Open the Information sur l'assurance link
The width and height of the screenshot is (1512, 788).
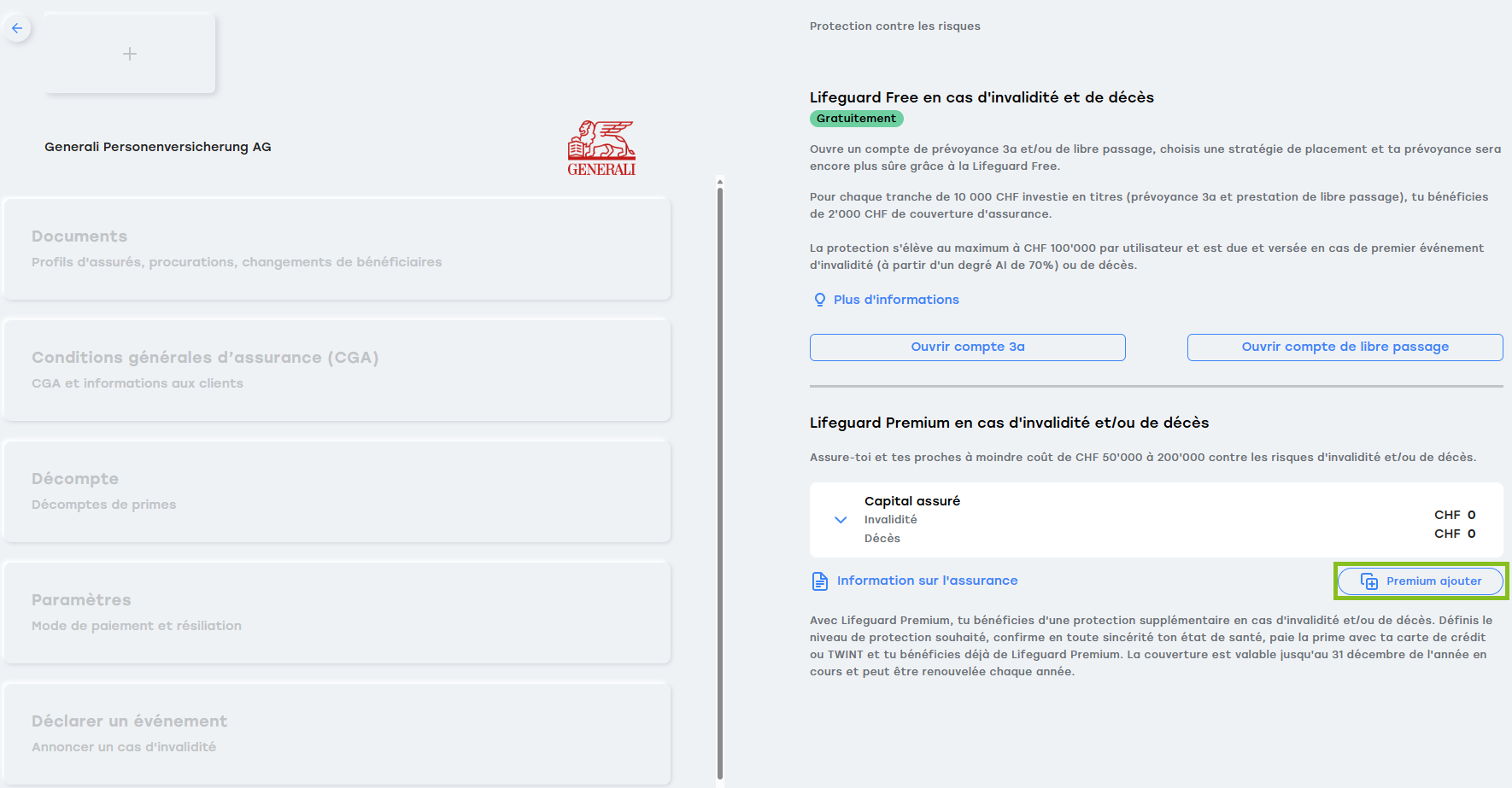tap(927, 581)
